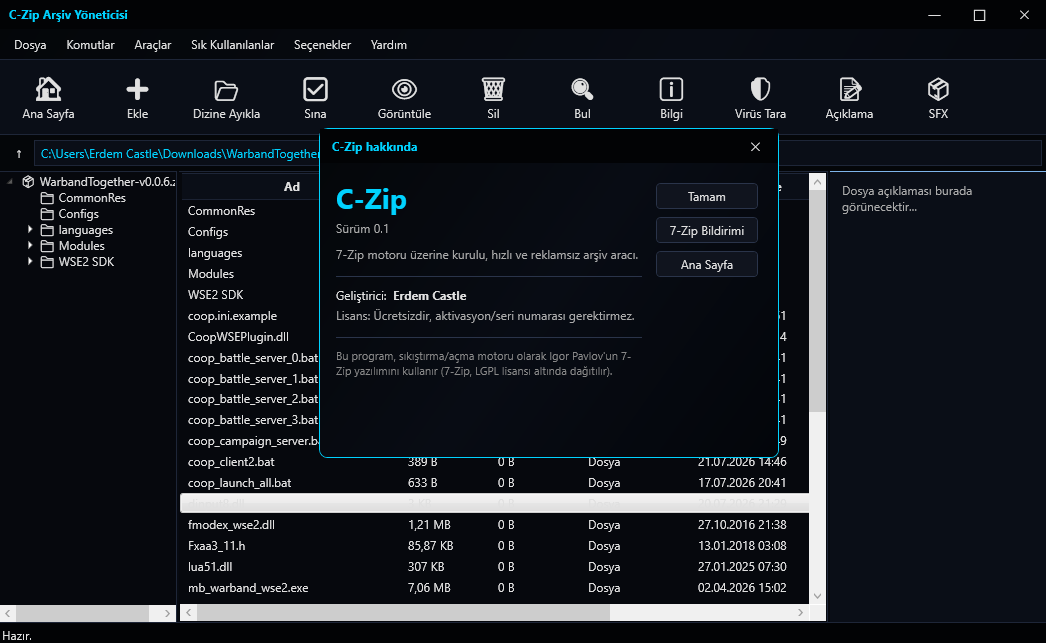1046x643 pixels.
Task: Open the Seçenekler menu
Action: [x=322, y=45]
